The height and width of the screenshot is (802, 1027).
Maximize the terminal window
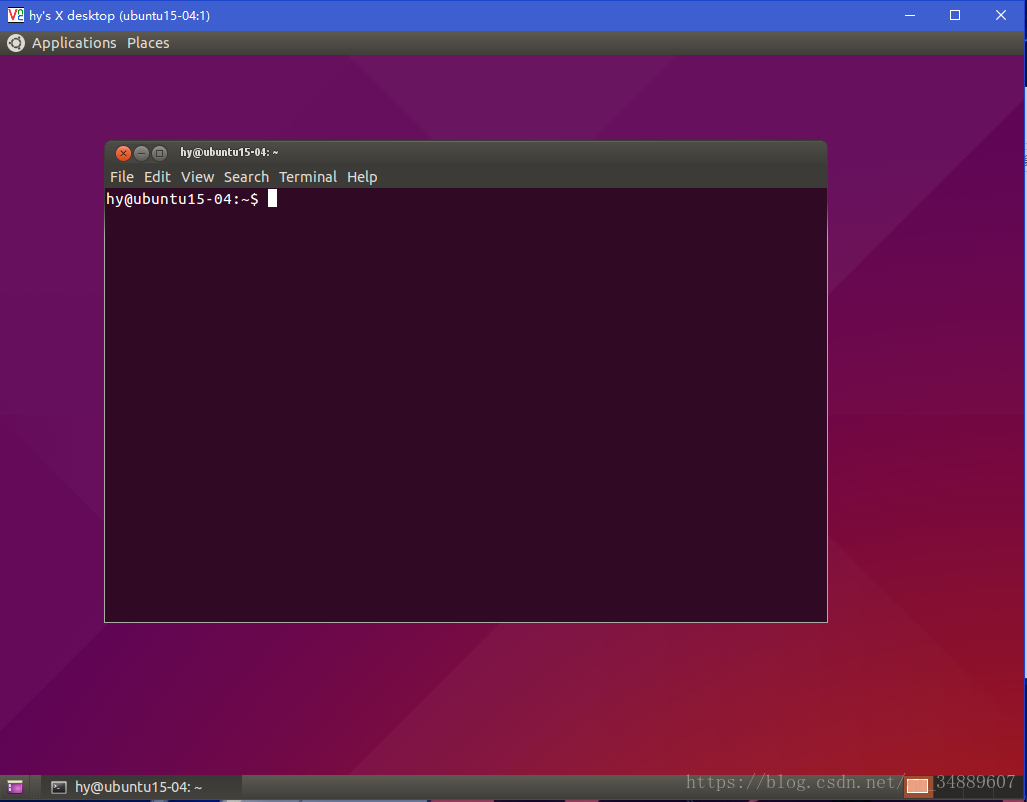(159, 153)
